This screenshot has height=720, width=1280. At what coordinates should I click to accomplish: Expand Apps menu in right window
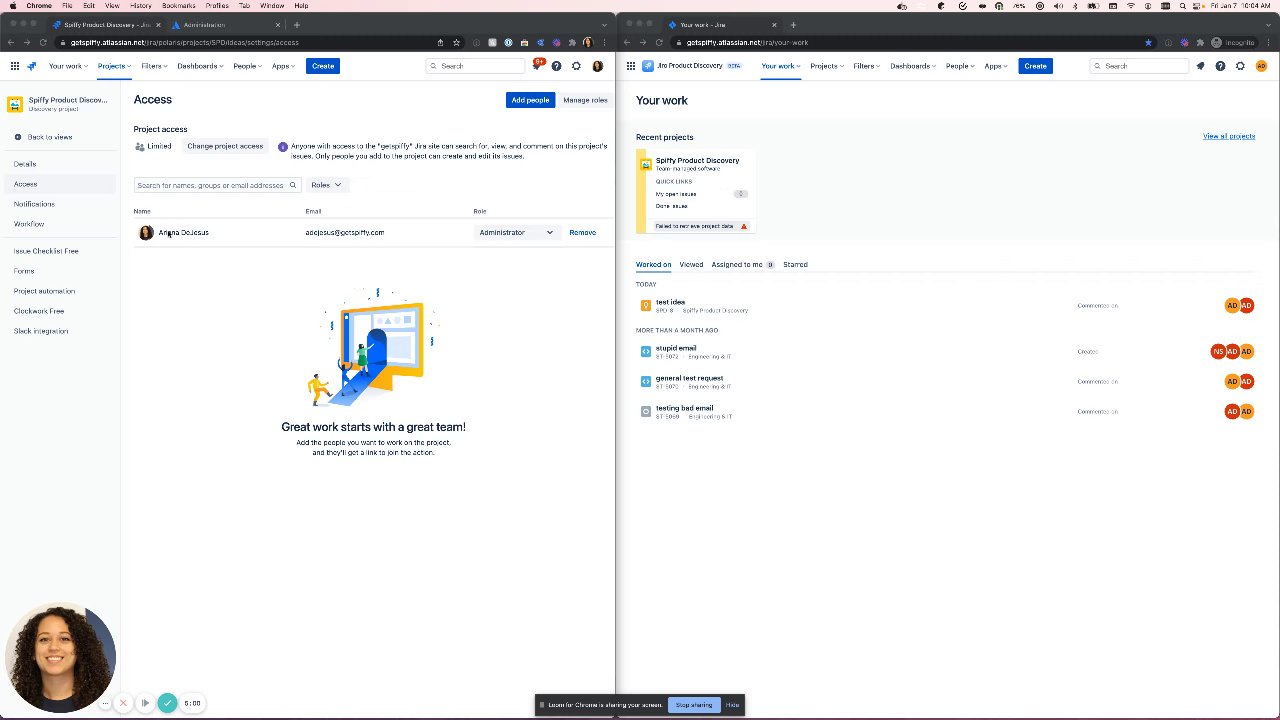[996, 66]
